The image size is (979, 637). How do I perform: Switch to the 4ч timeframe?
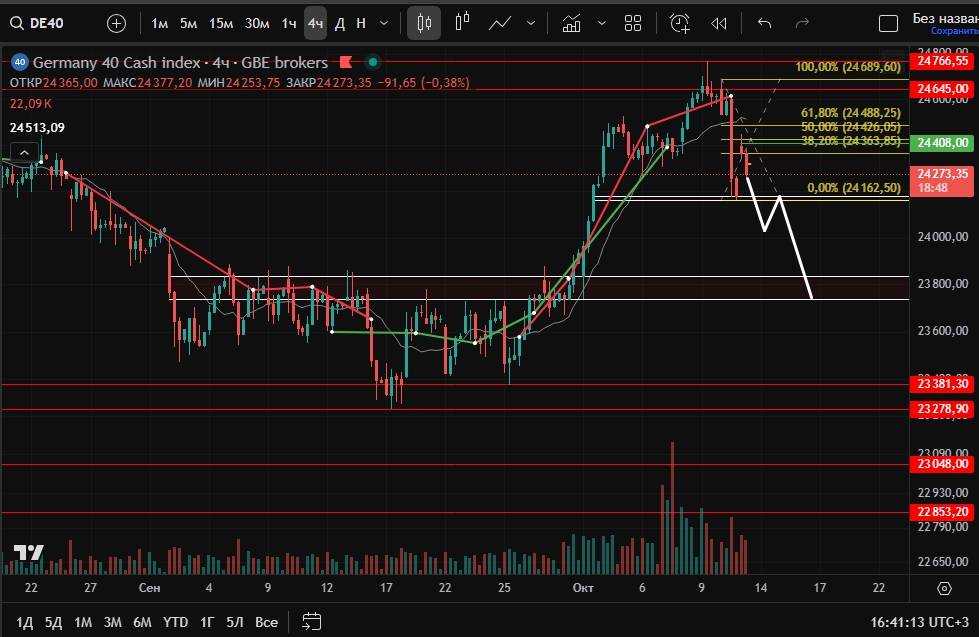coord(315,23)
